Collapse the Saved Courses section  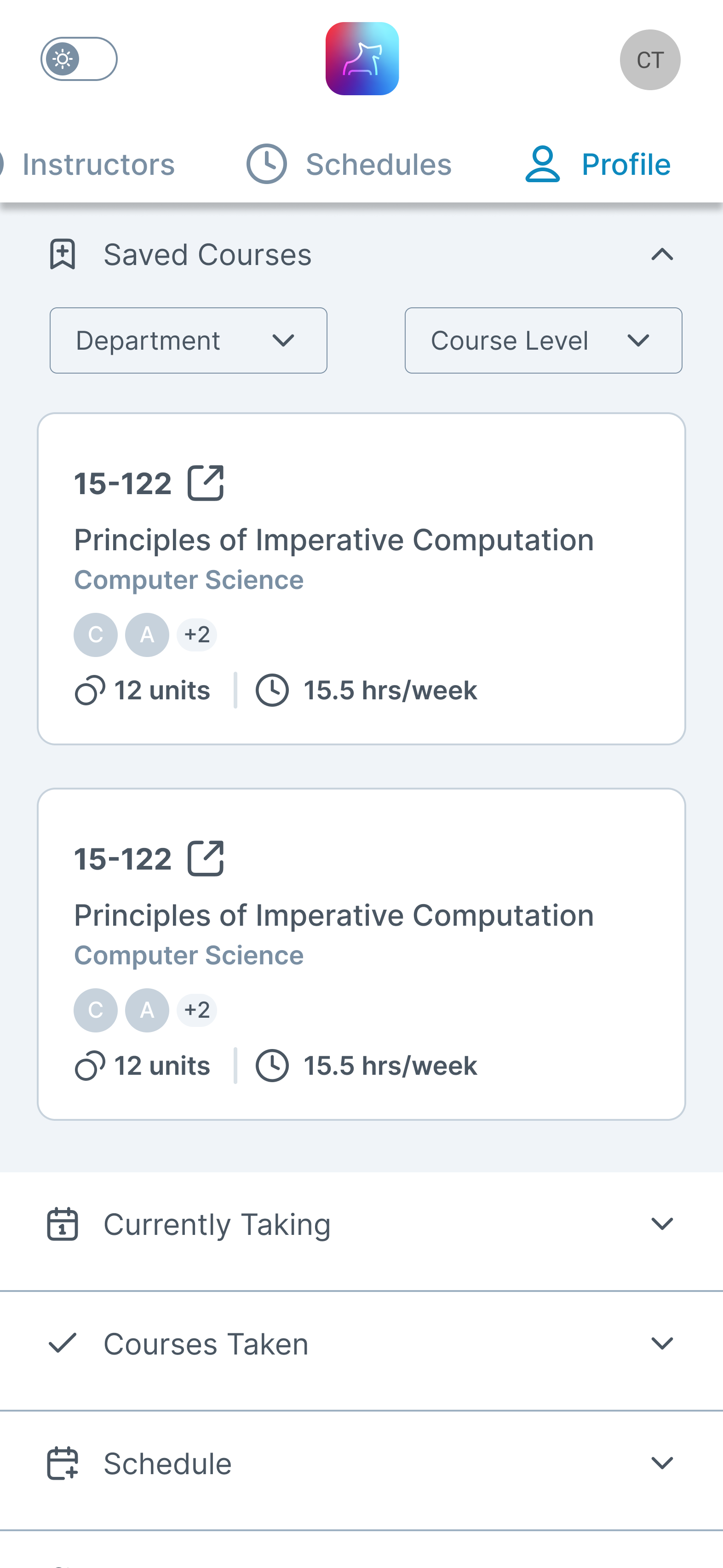pos(661,254)
